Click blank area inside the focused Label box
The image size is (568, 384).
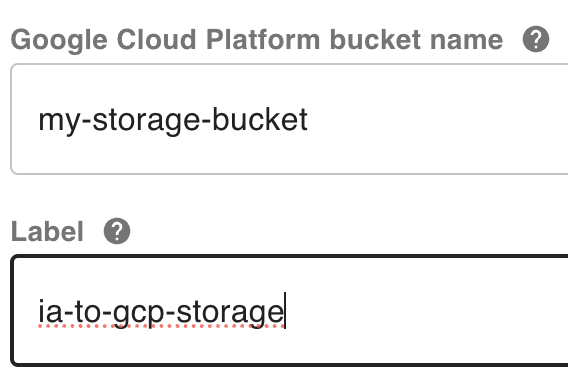click(x=427, y=312)
